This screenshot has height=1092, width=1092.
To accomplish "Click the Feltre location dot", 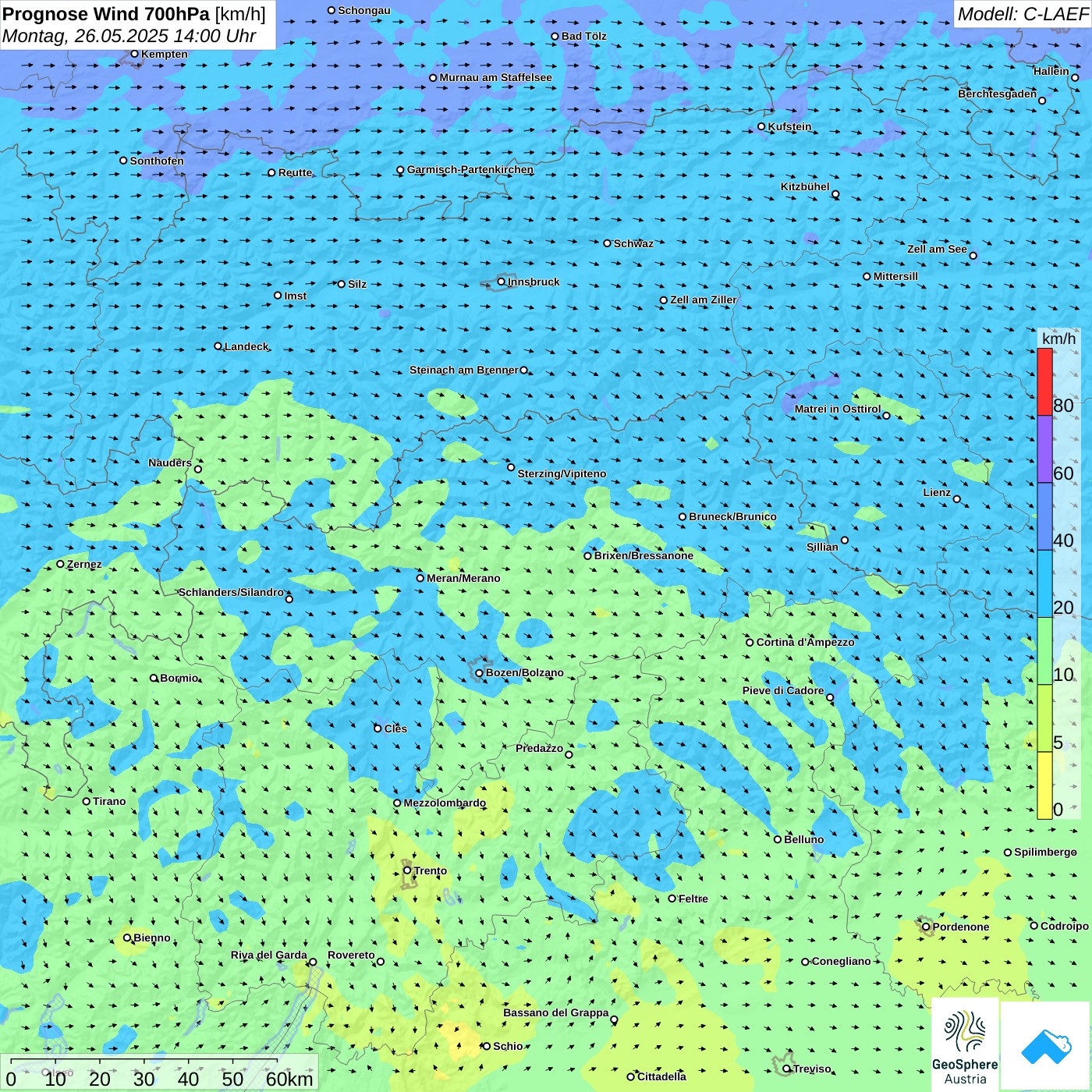I will (672, 899).
